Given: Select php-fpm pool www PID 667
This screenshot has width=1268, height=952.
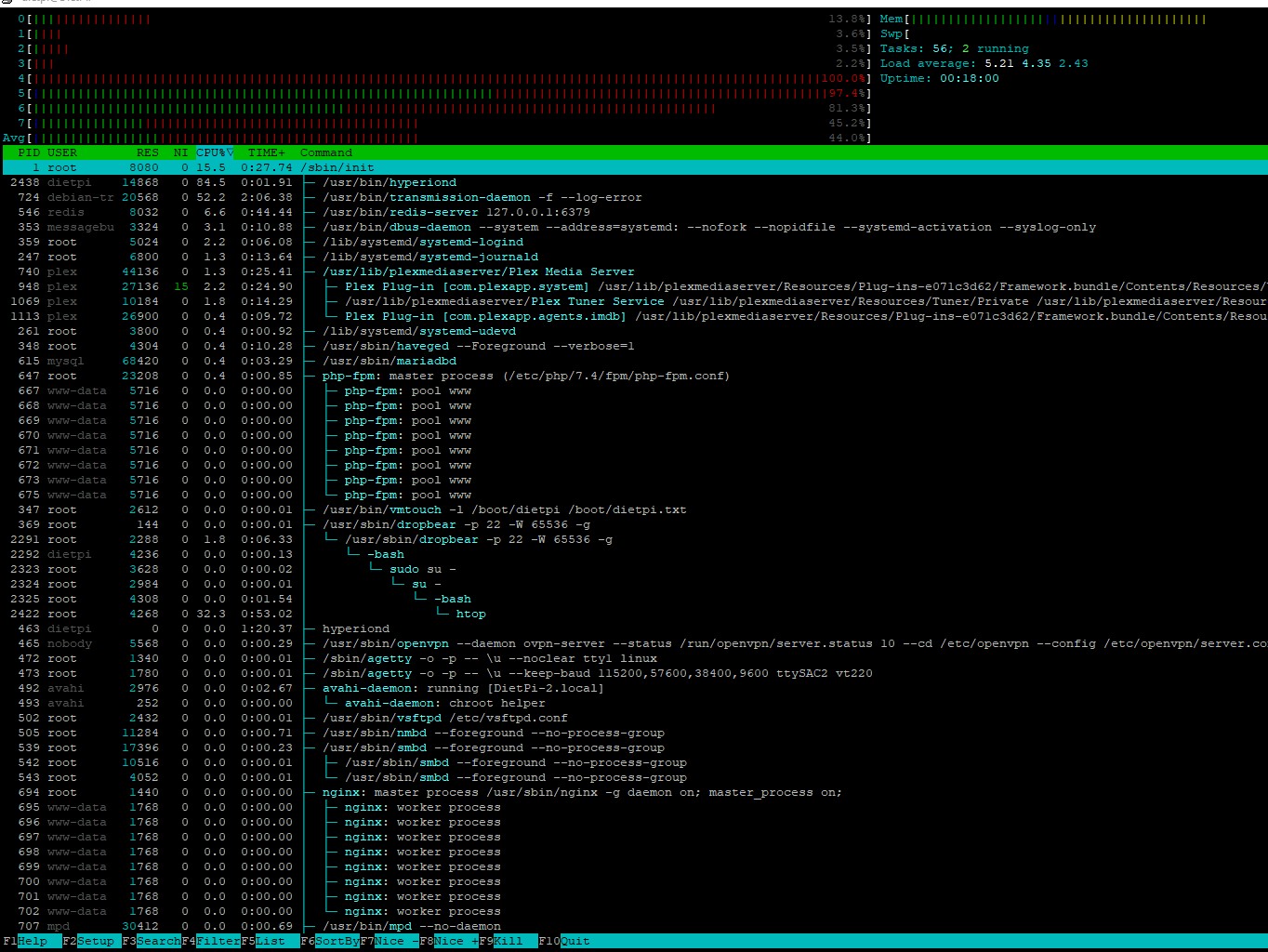Looking at the screenshot, I should click(x=634, y=390).
